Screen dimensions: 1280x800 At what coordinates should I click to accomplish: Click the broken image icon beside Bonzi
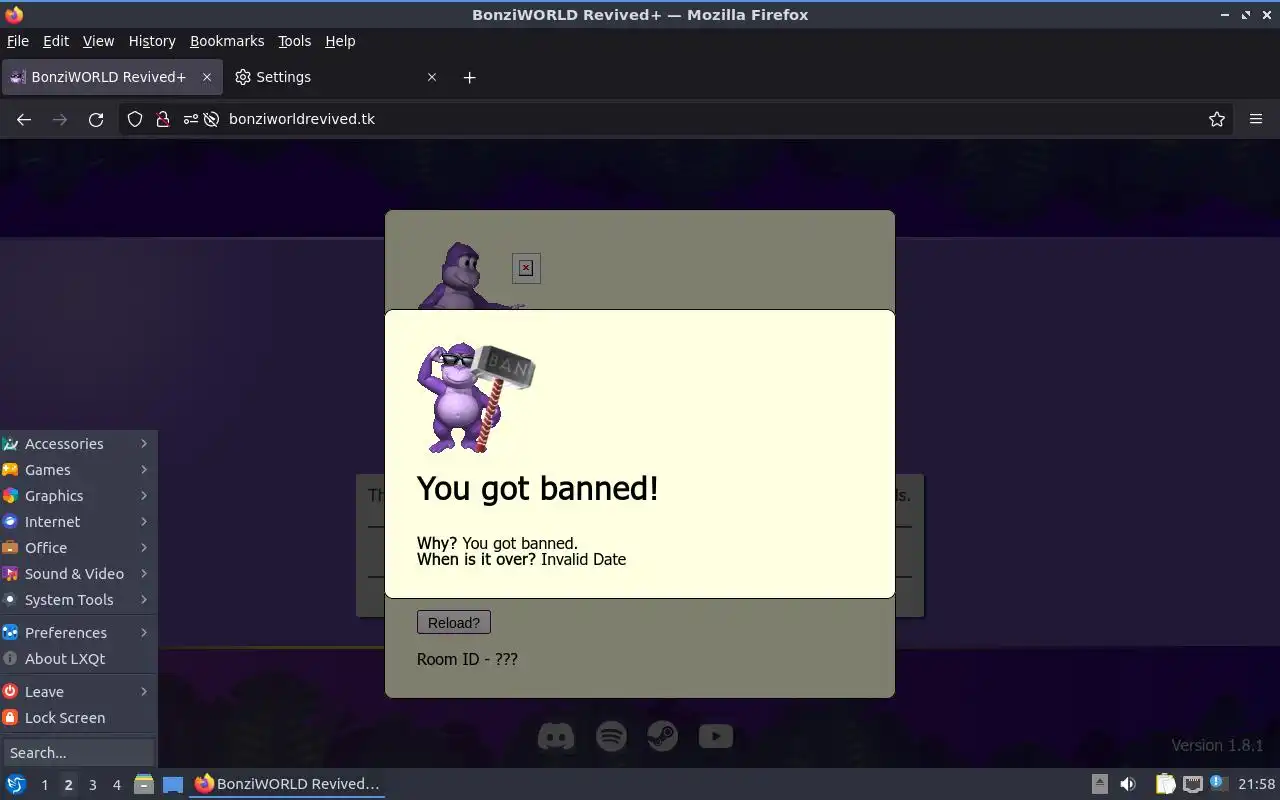click(526, 268)
